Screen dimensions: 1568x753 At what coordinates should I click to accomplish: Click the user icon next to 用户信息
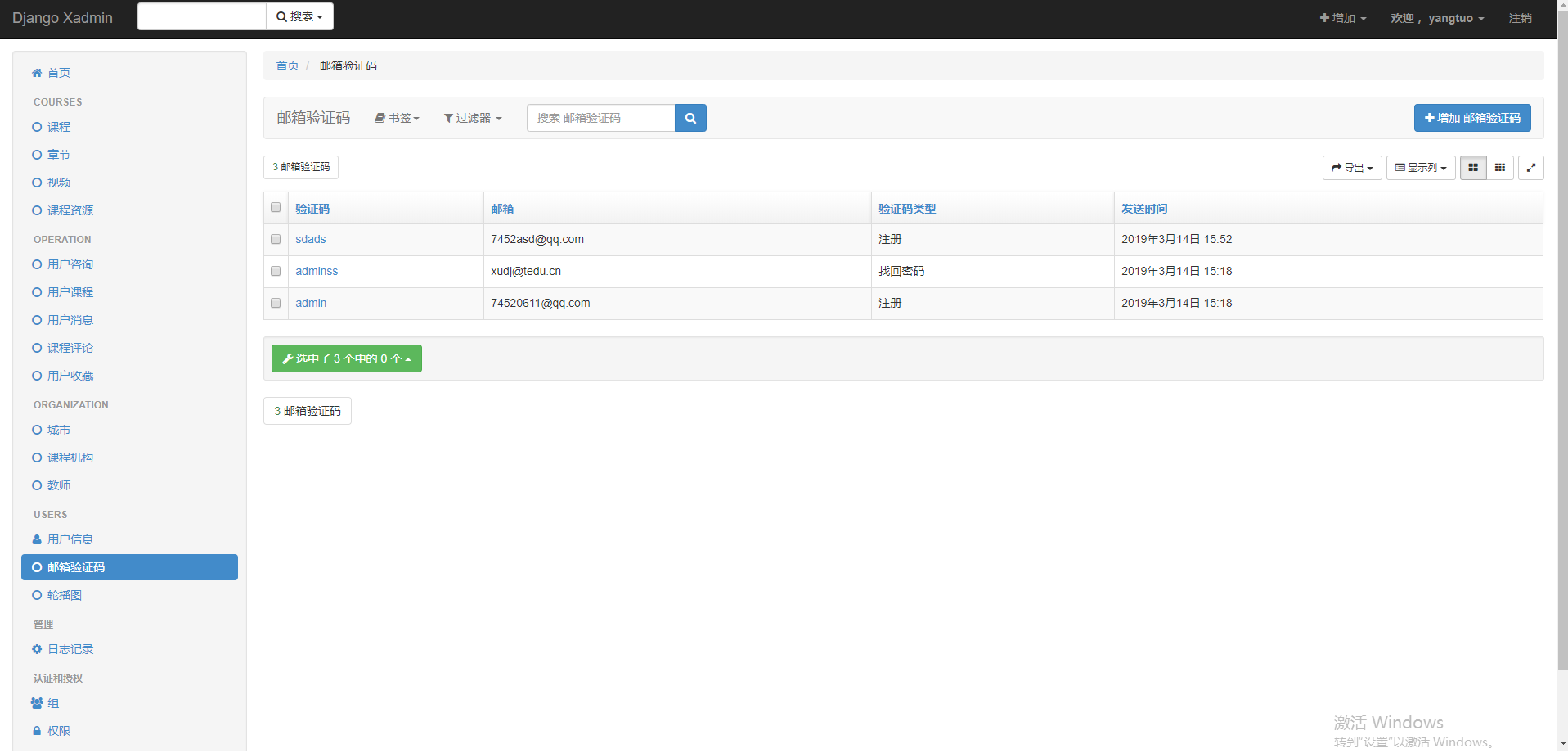(37, 539)
